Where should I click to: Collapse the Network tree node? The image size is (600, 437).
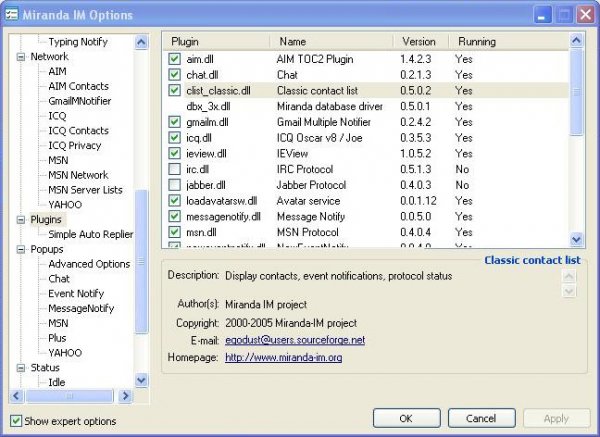[21, 57]
